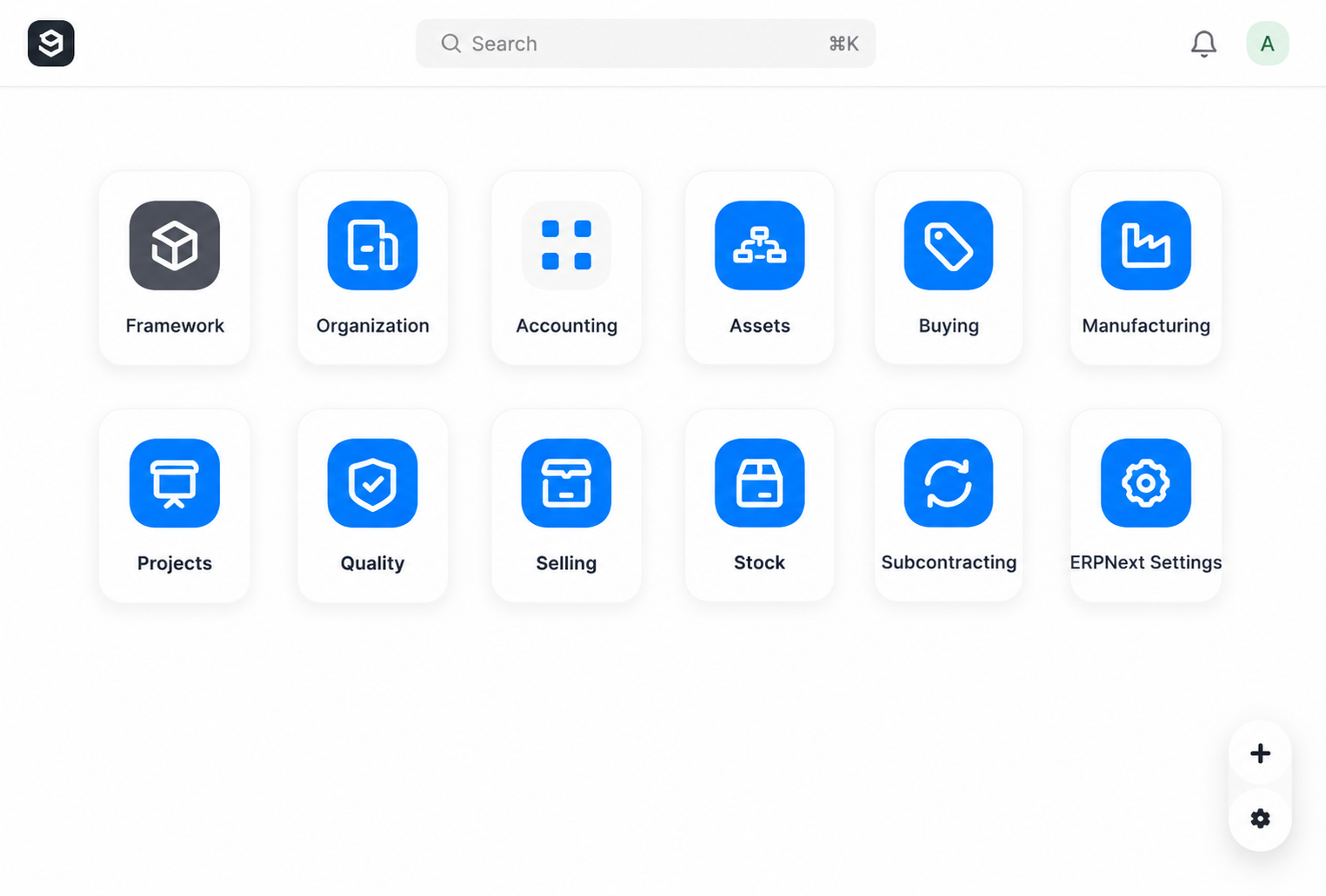Open the Framework app icon

coord(175,245)
